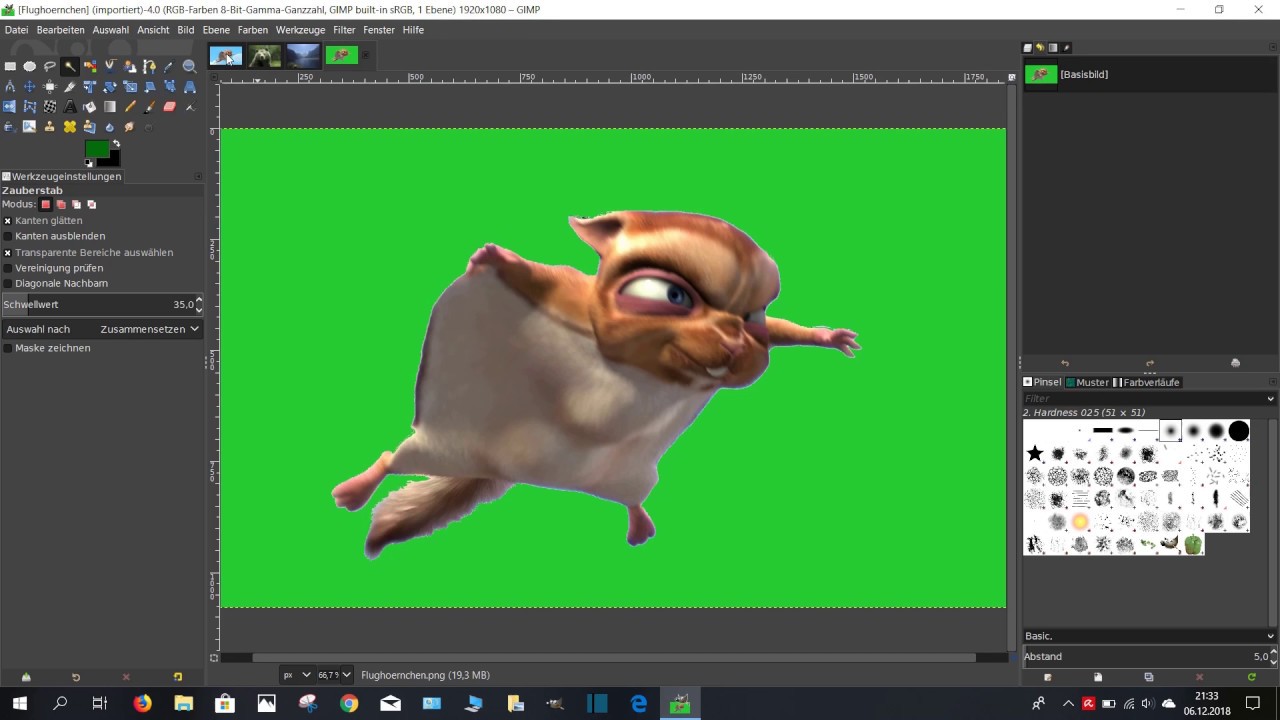
Task: Reset colors to default black and white
Action: [89, 162]
